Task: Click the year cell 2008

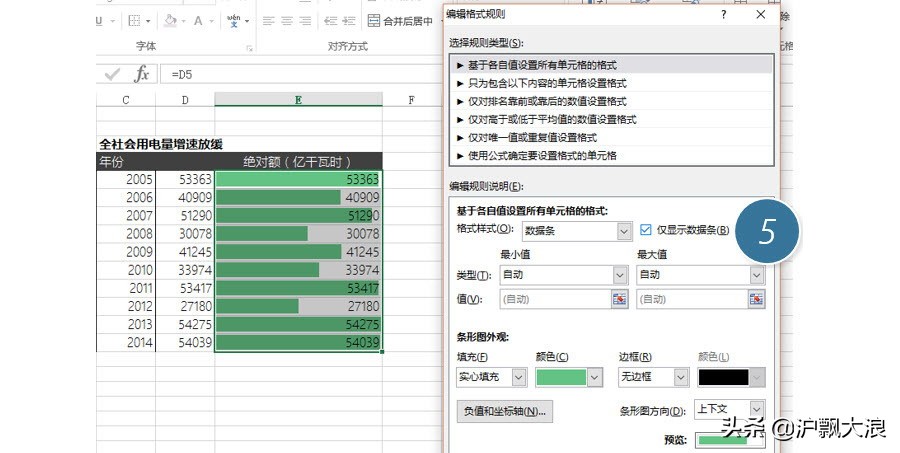Action: point(126,234)
